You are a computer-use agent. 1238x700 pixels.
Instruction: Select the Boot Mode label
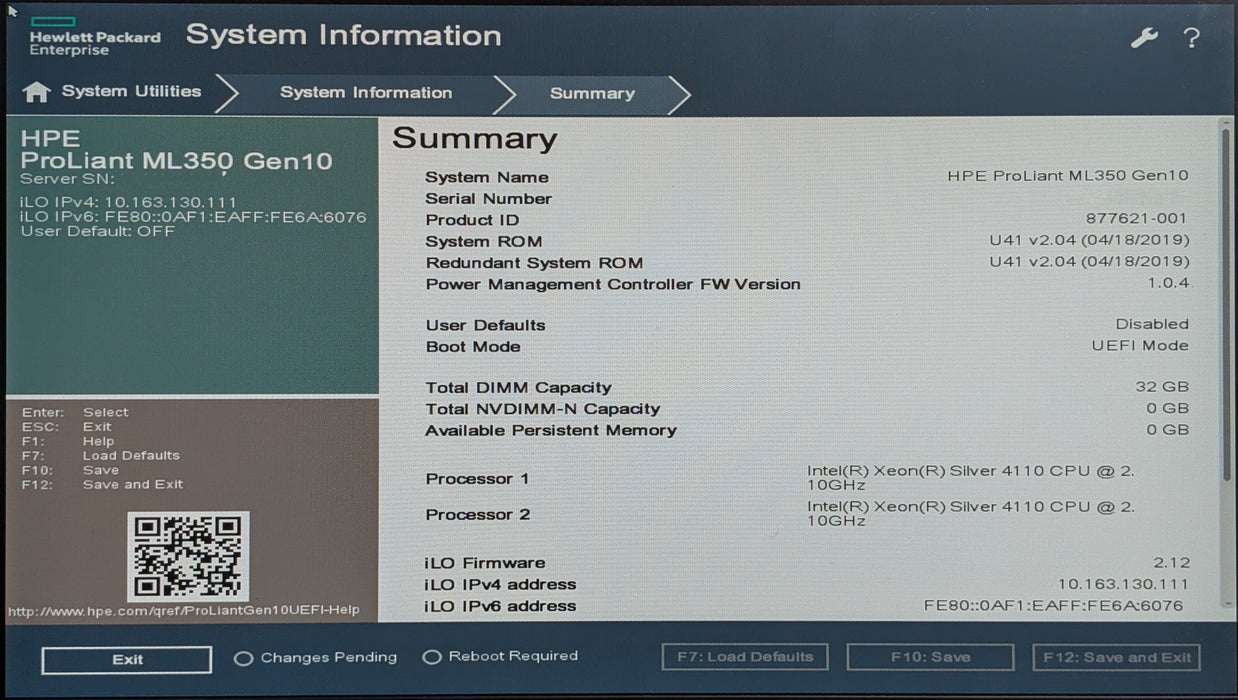[473, 346]
